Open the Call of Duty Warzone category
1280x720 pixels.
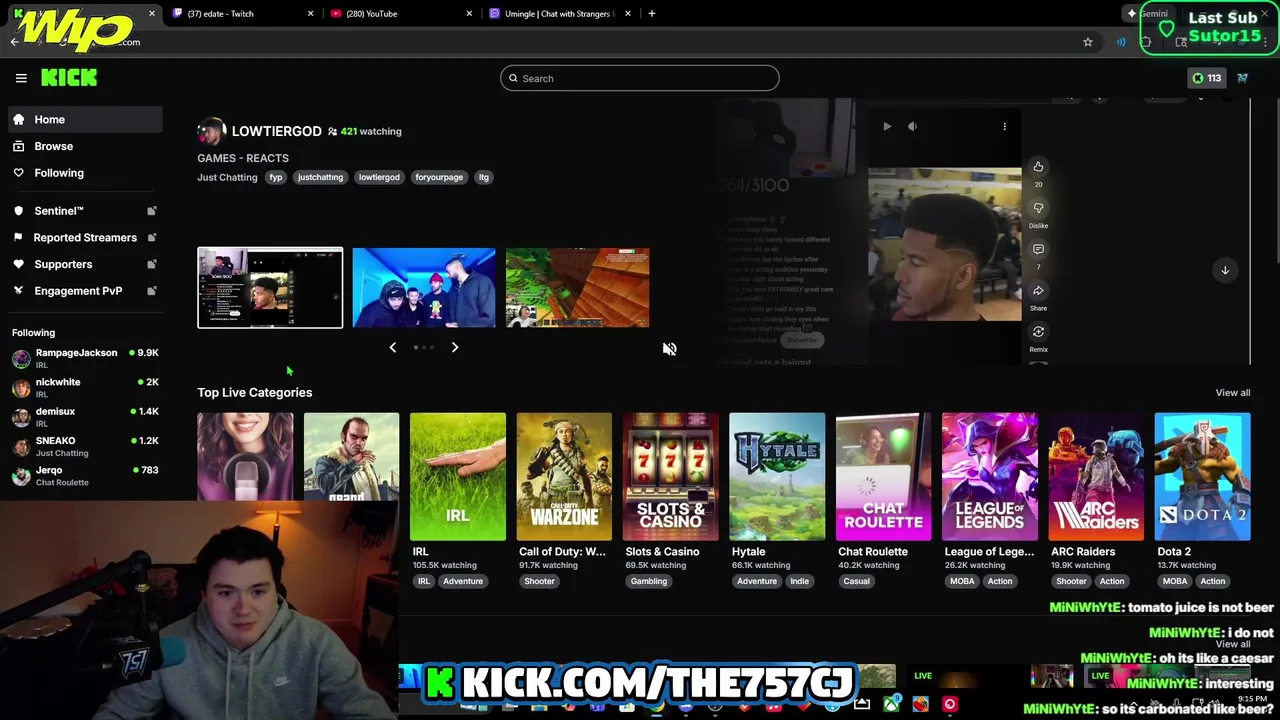point(564,477)
